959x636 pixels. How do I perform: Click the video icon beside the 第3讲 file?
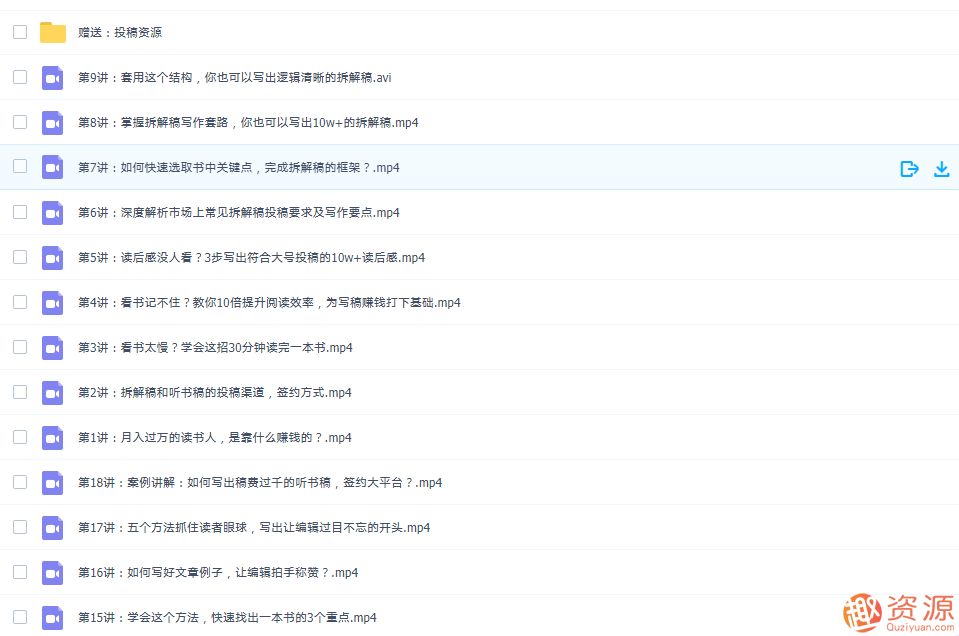point(53,348)
